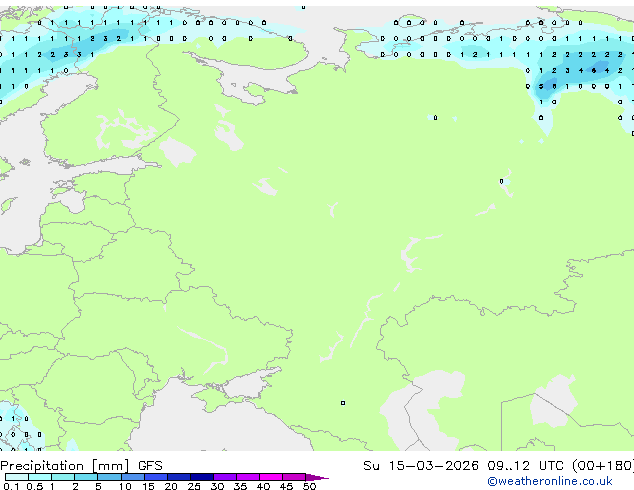Image resolution: width=634 pixels, height=490 pixels.
Task: Click the 0.5–1 mm legend swatch
Action: 40,477
